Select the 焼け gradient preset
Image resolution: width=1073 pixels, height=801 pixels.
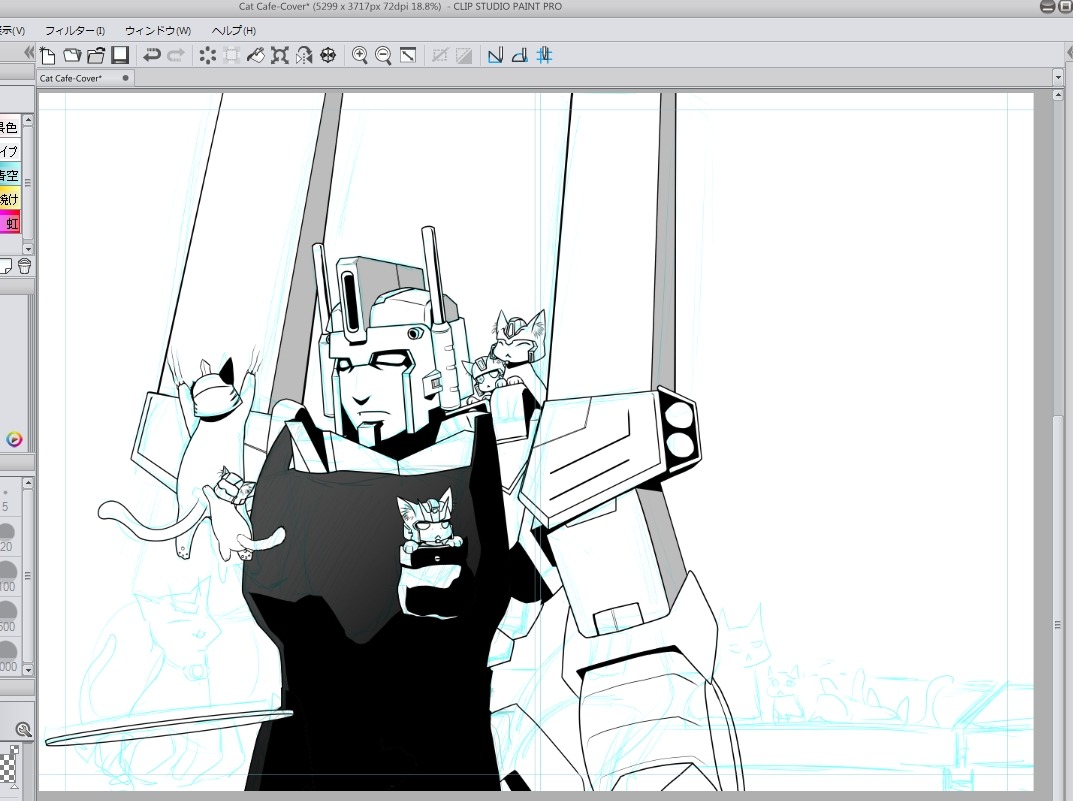pos(10,200)
